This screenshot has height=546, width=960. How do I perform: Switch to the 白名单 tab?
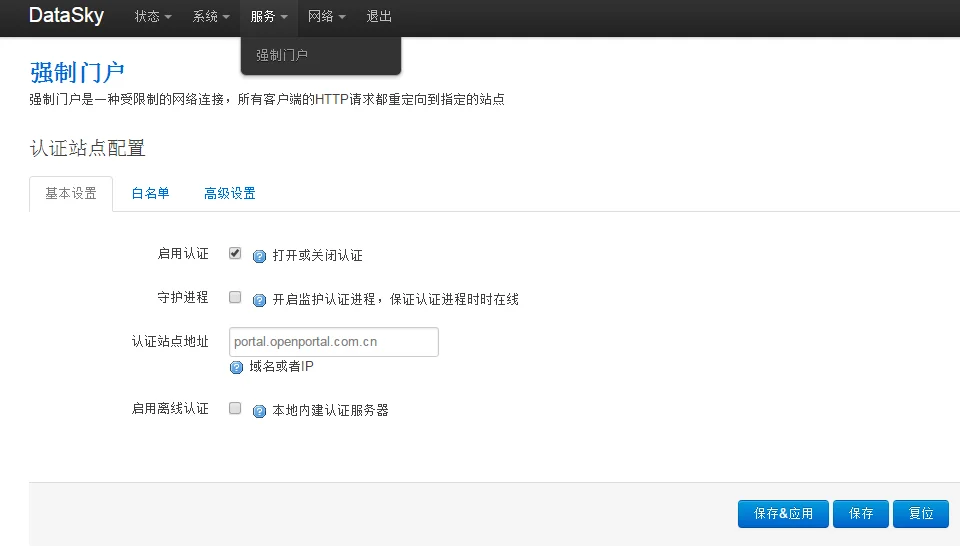(x=150, y=194)
